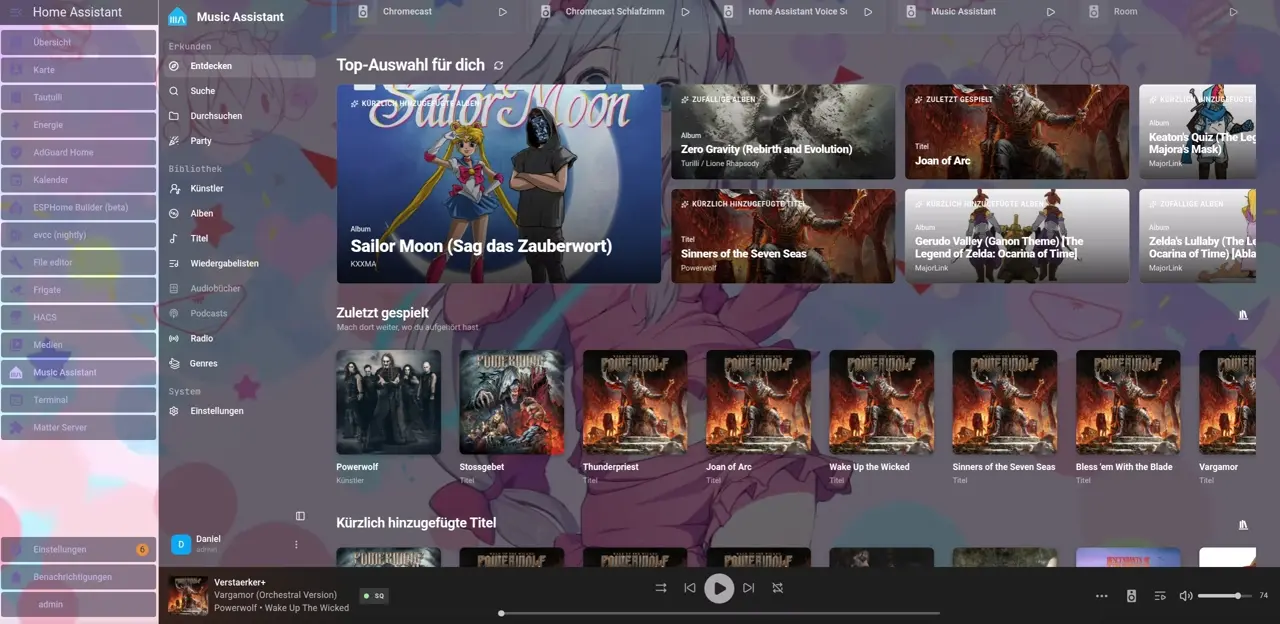The height and width of the screenshot is (624, 1280).
Task: Open Suche with the magnifier icon
Action: click(x=238, y=91)
